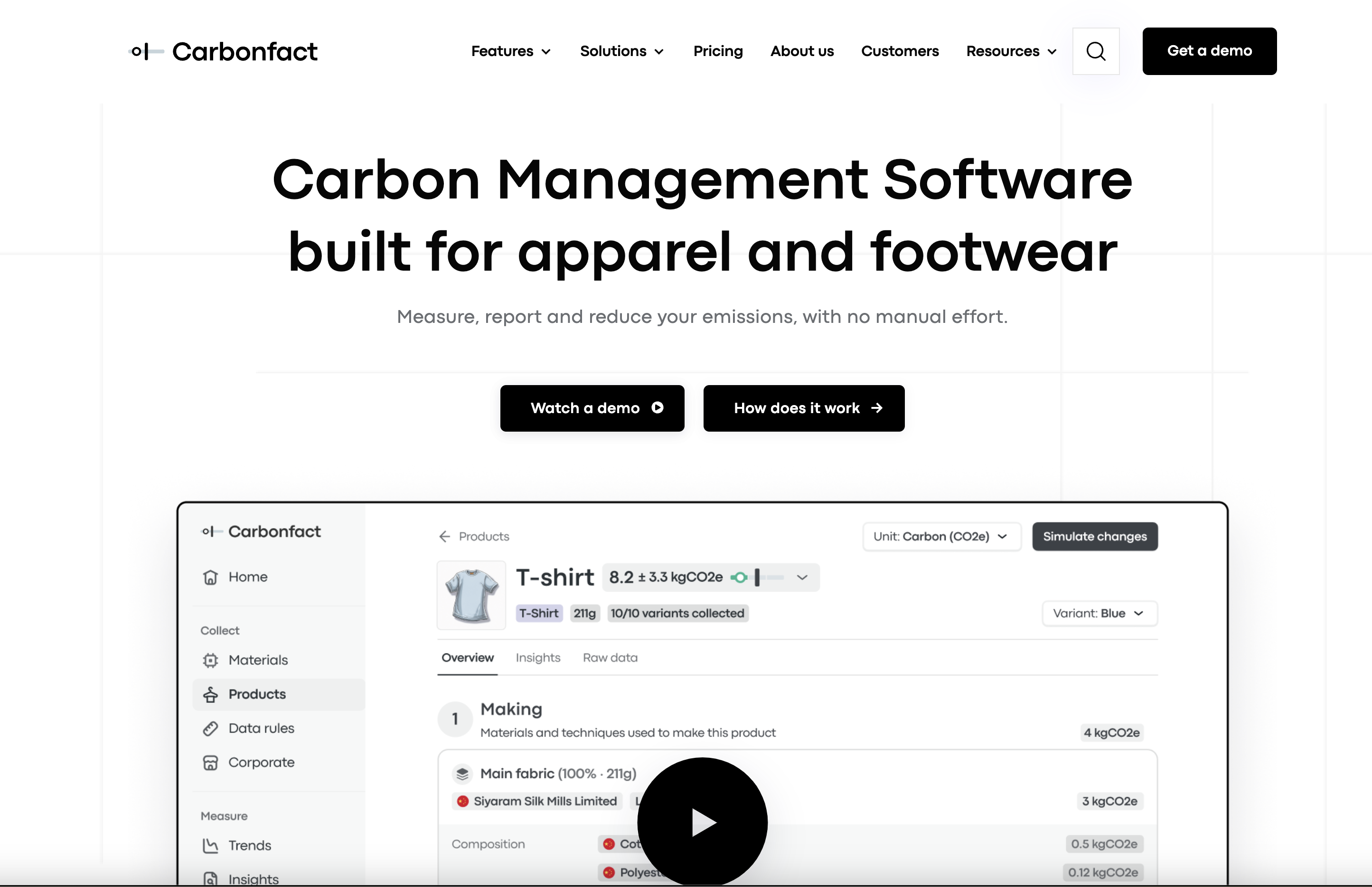Click the Watch a demo button
Viewport: 1372px width, 887px height.
pyautogui.click(x=592, y=408)
